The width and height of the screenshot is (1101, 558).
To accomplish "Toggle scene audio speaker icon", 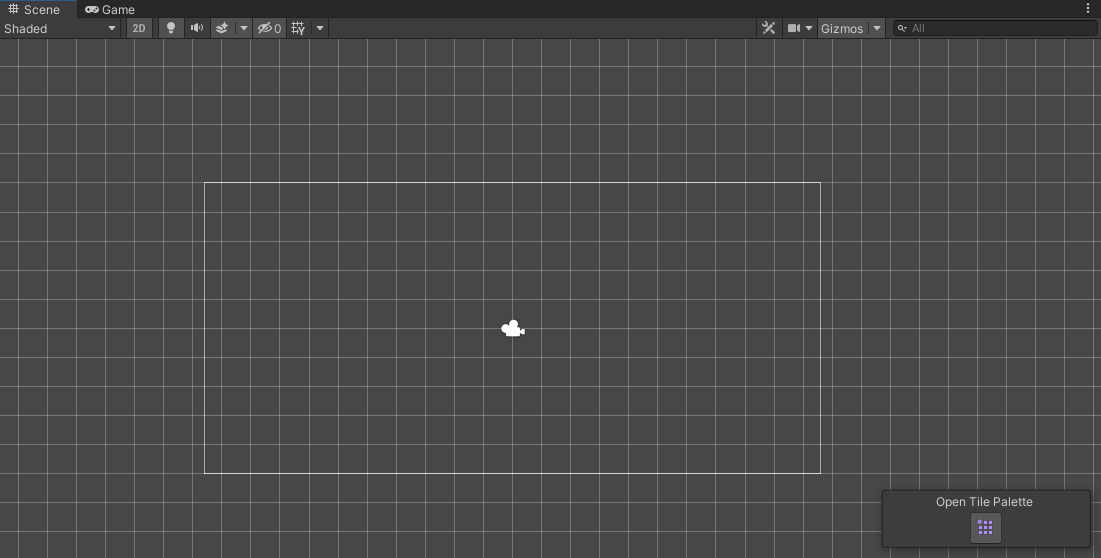I will pos(197,28).
